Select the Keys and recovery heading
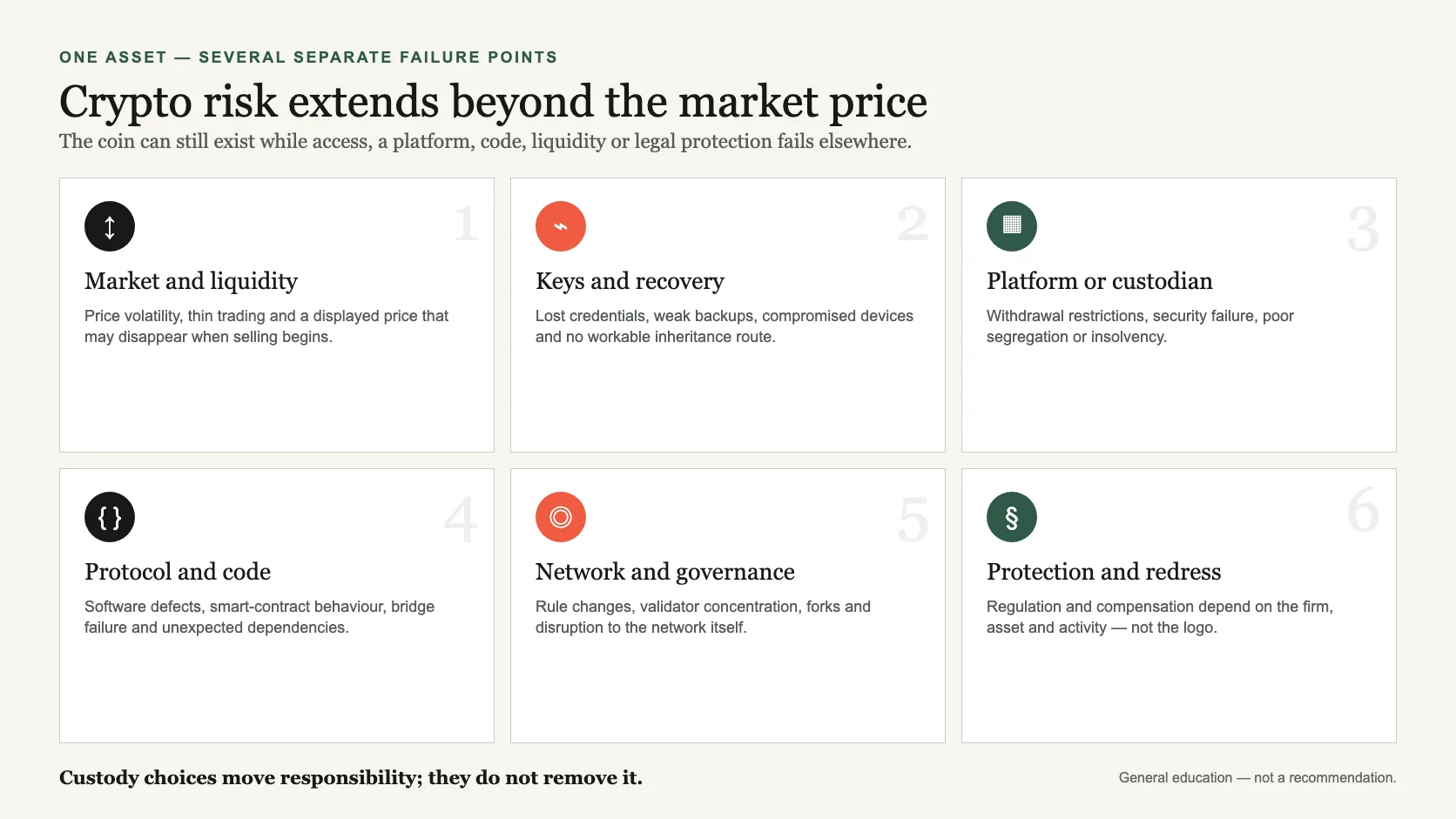 (x=630, y=281)
